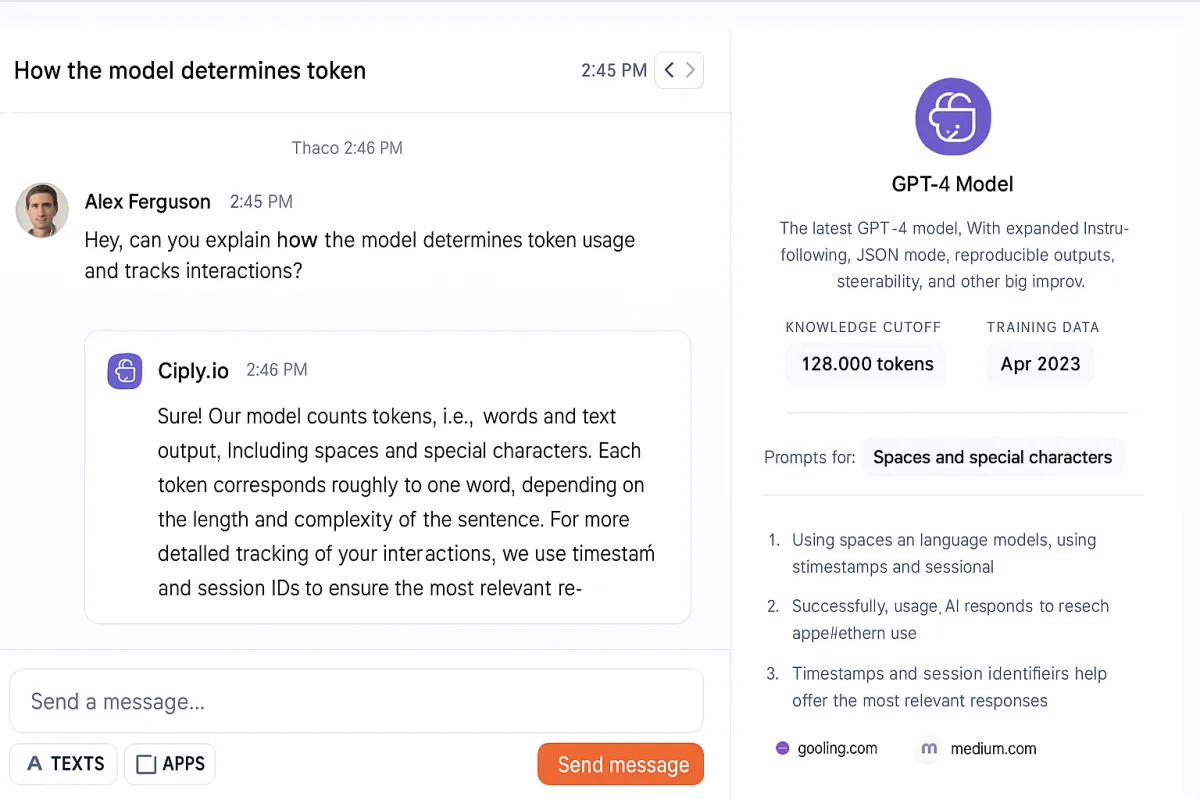Click the Ciply.io reply message text
The height and width of the screenshot is (800, 1200).
[406, 502]
